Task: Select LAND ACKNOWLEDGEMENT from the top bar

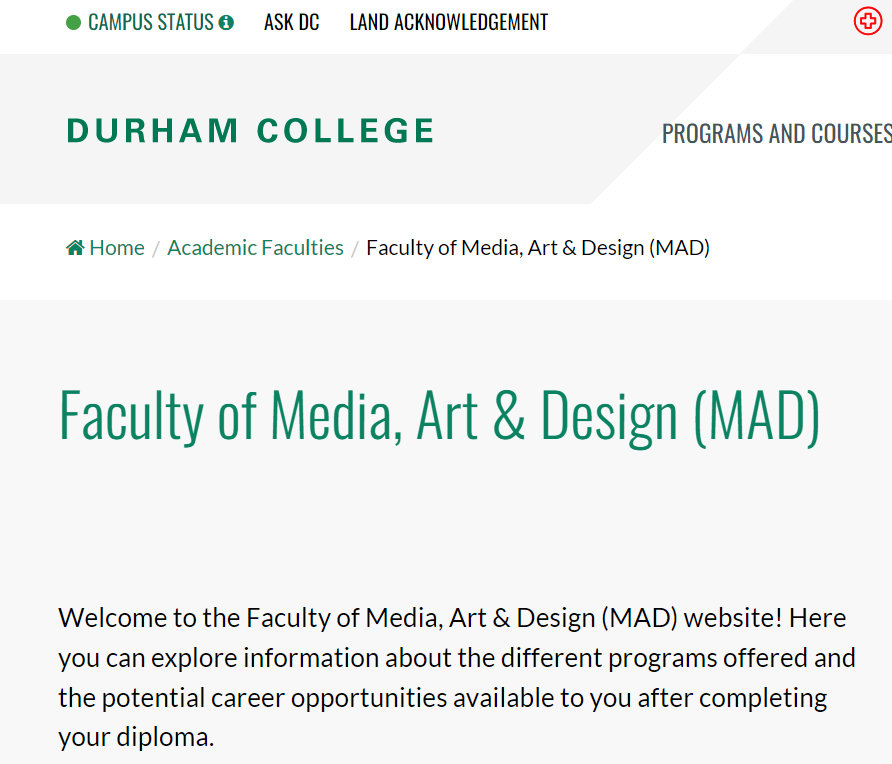Action: click(448, 21)
